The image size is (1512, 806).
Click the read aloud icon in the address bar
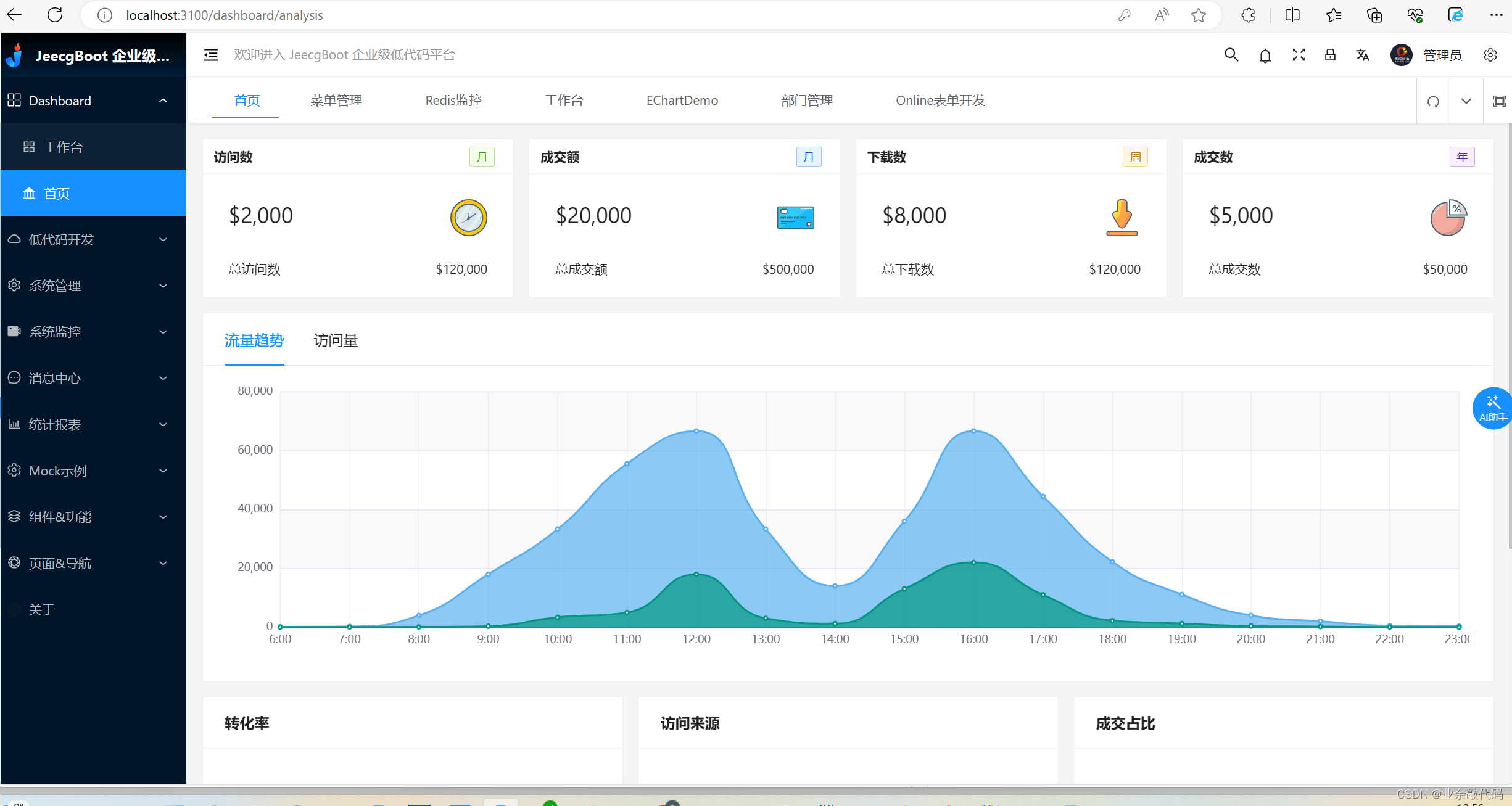(x=1162, y=15)
